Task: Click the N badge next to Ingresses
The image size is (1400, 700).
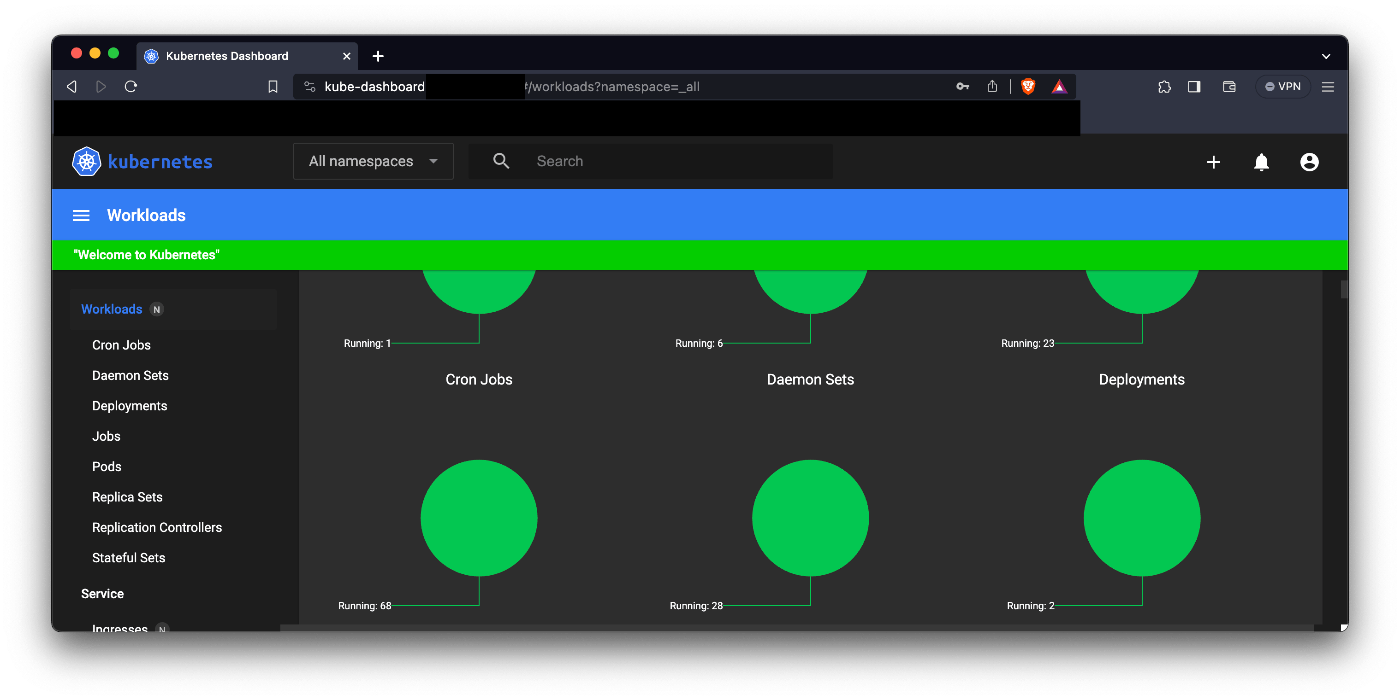Action: [x=162, y=629]
